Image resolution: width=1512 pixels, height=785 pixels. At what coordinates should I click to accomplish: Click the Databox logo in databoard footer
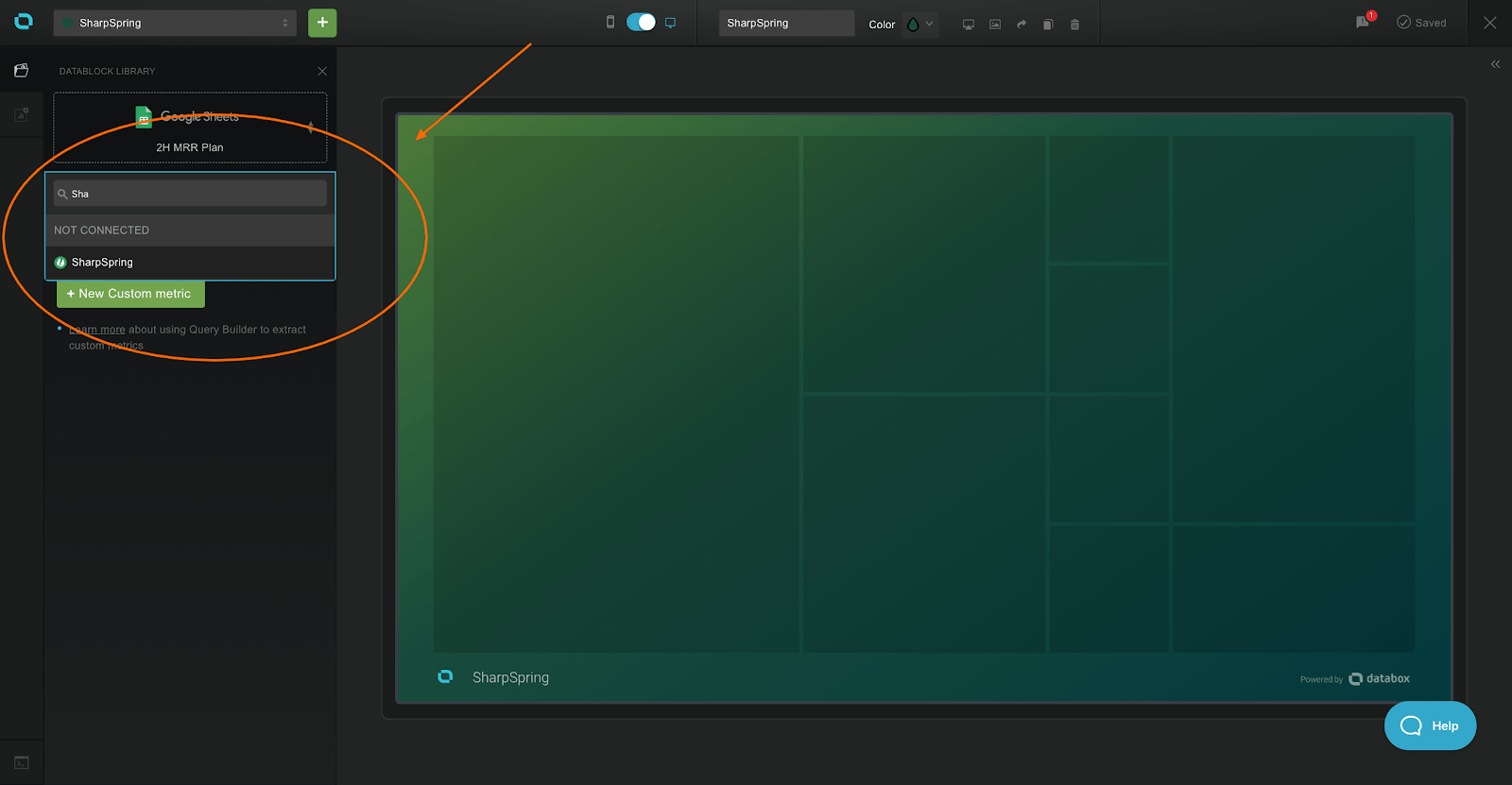[x=445, y=676]
